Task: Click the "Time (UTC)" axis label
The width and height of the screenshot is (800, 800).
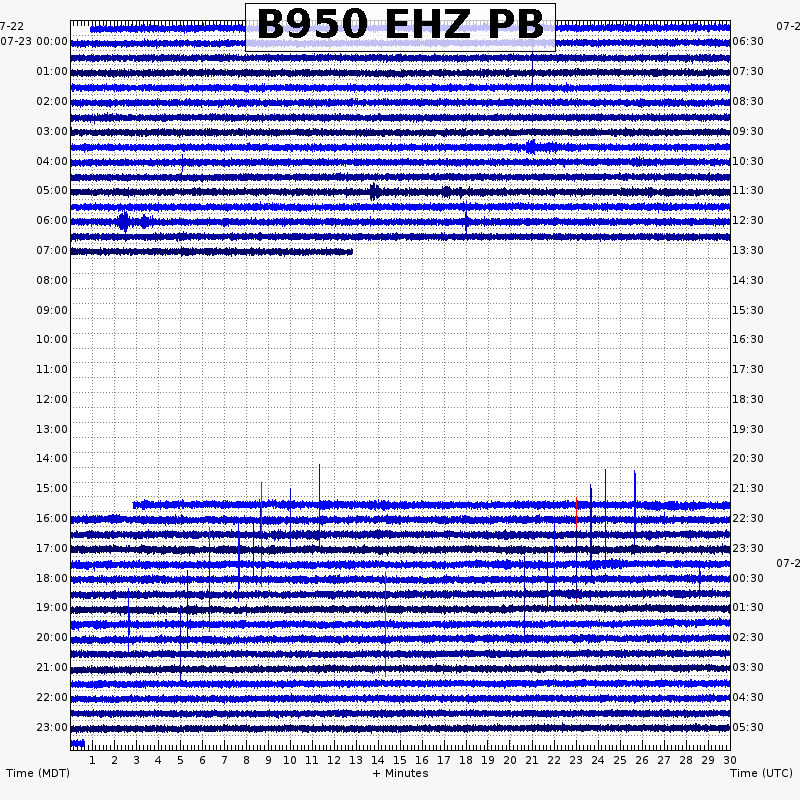Action: 761,773
